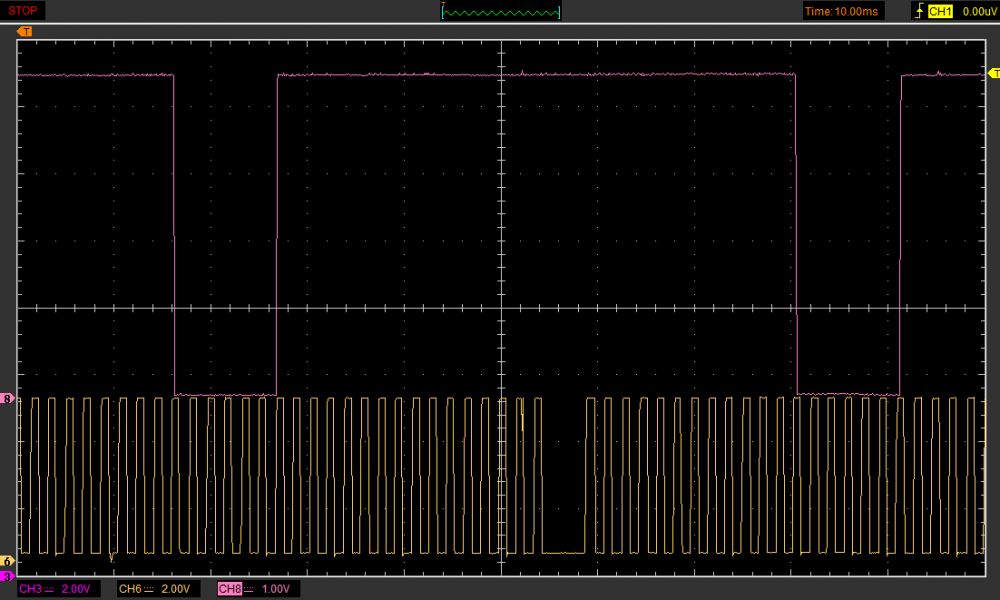Open the CH6 2.00V scale setting

[177, 589]
